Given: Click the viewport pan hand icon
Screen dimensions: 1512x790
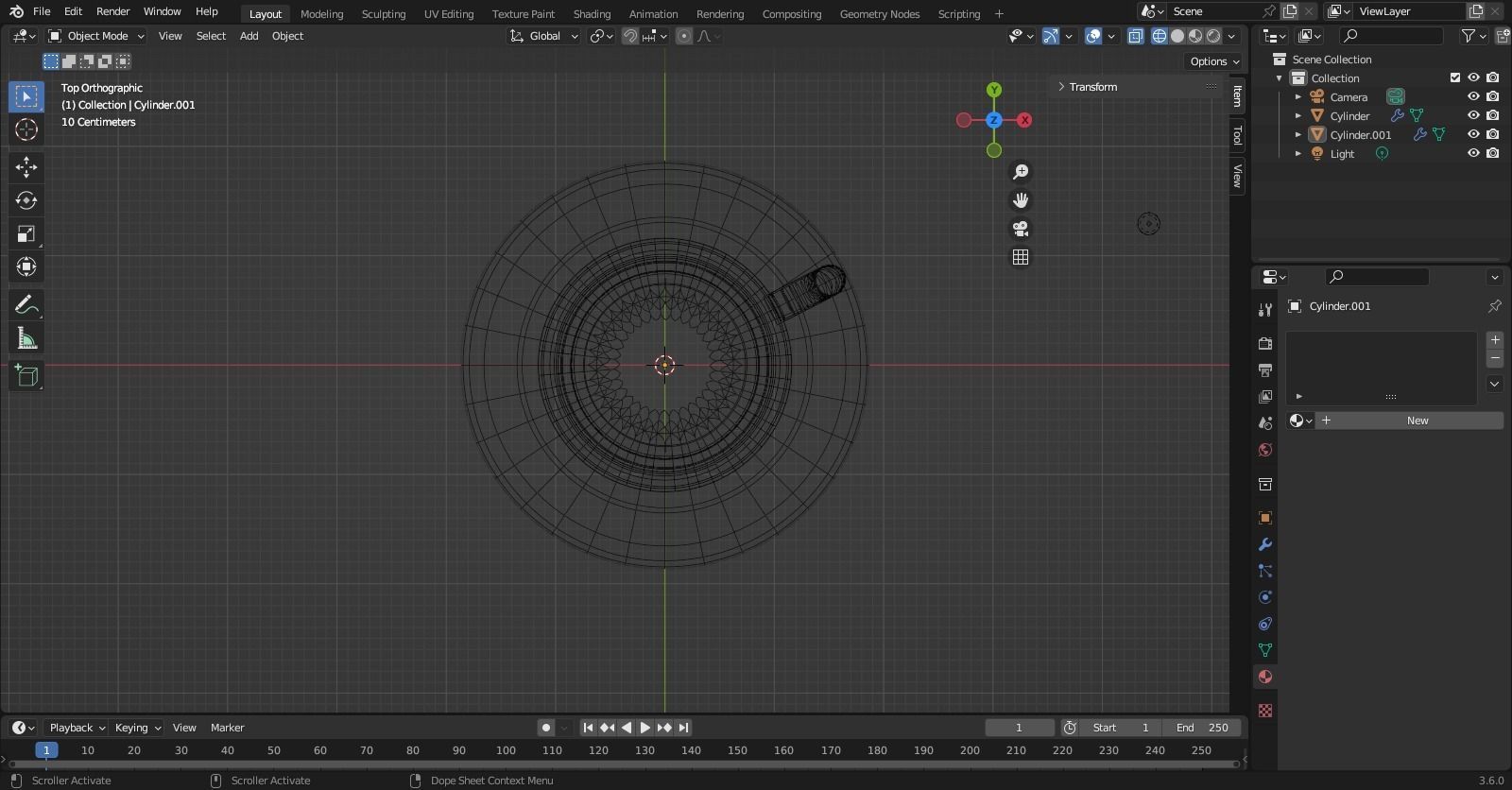Looking at the screenshot, I should 1021,200.
